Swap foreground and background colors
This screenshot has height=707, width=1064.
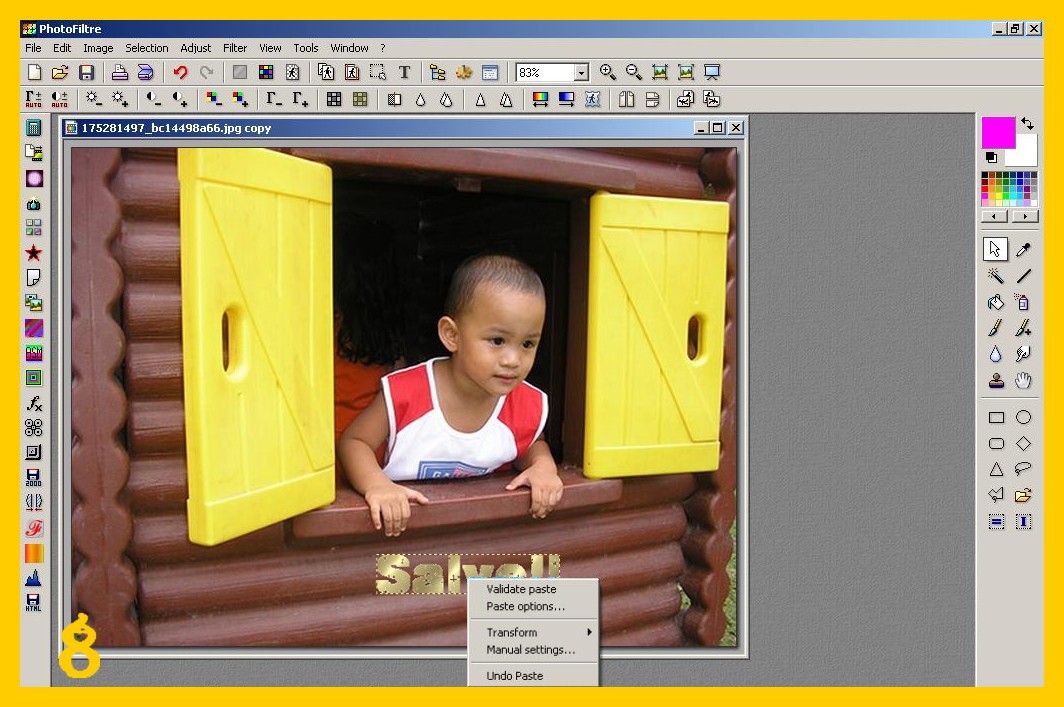[x=1027, y=124]
